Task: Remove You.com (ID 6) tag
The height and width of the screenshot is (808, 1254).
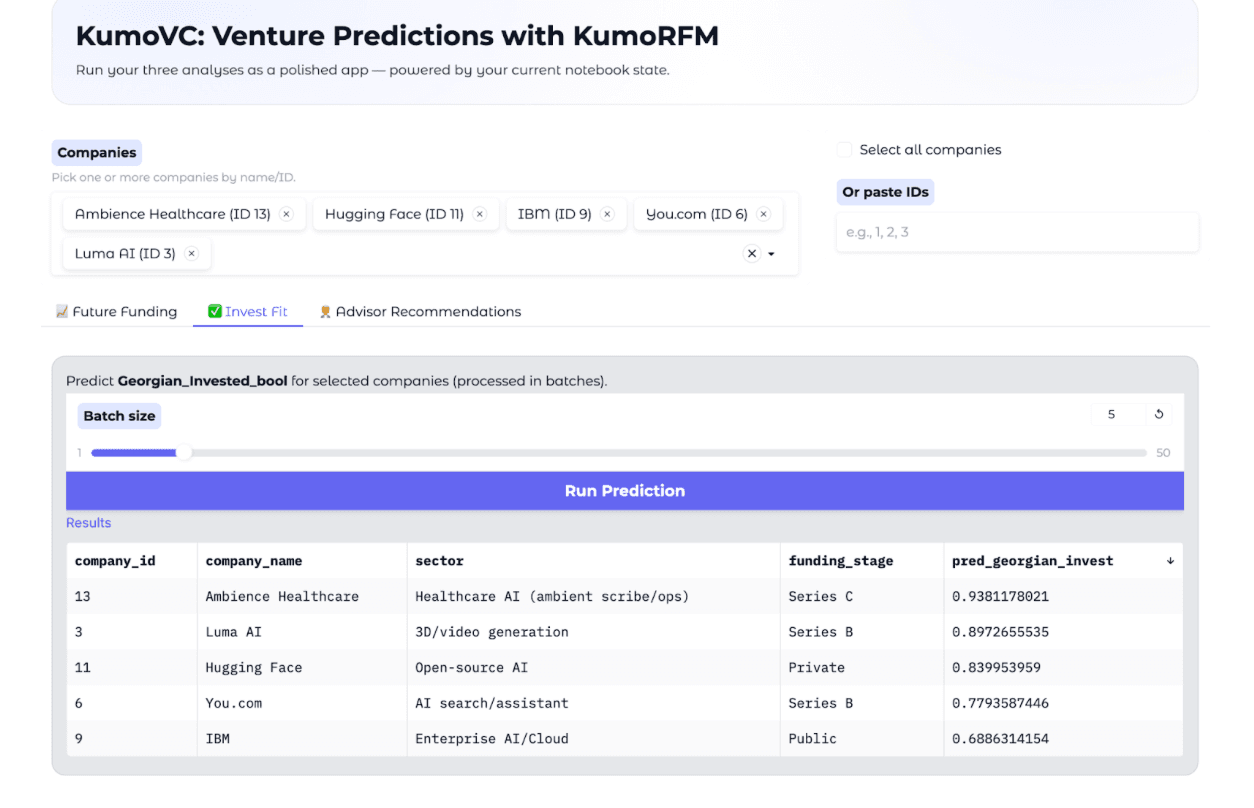Action: [763, 214]
